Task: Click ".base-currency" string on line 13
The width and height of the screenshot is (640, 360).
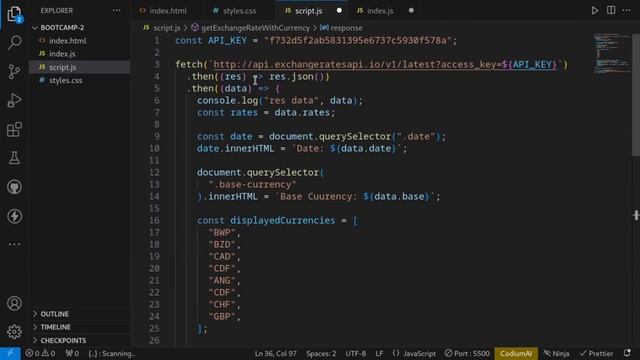Action: [x=252, y=184]
